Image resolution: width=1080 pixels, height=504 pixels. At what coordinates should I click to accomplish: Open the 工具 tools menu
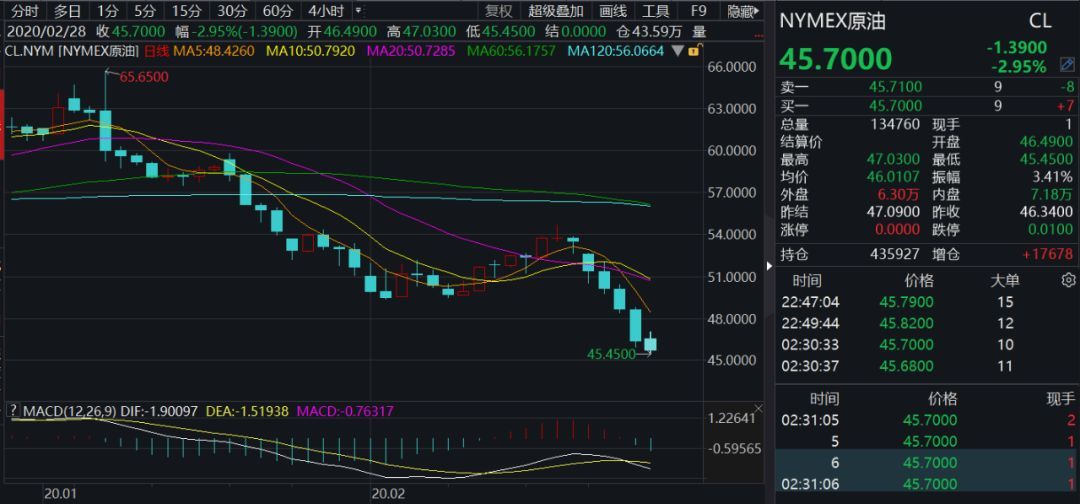pos(656,11)
